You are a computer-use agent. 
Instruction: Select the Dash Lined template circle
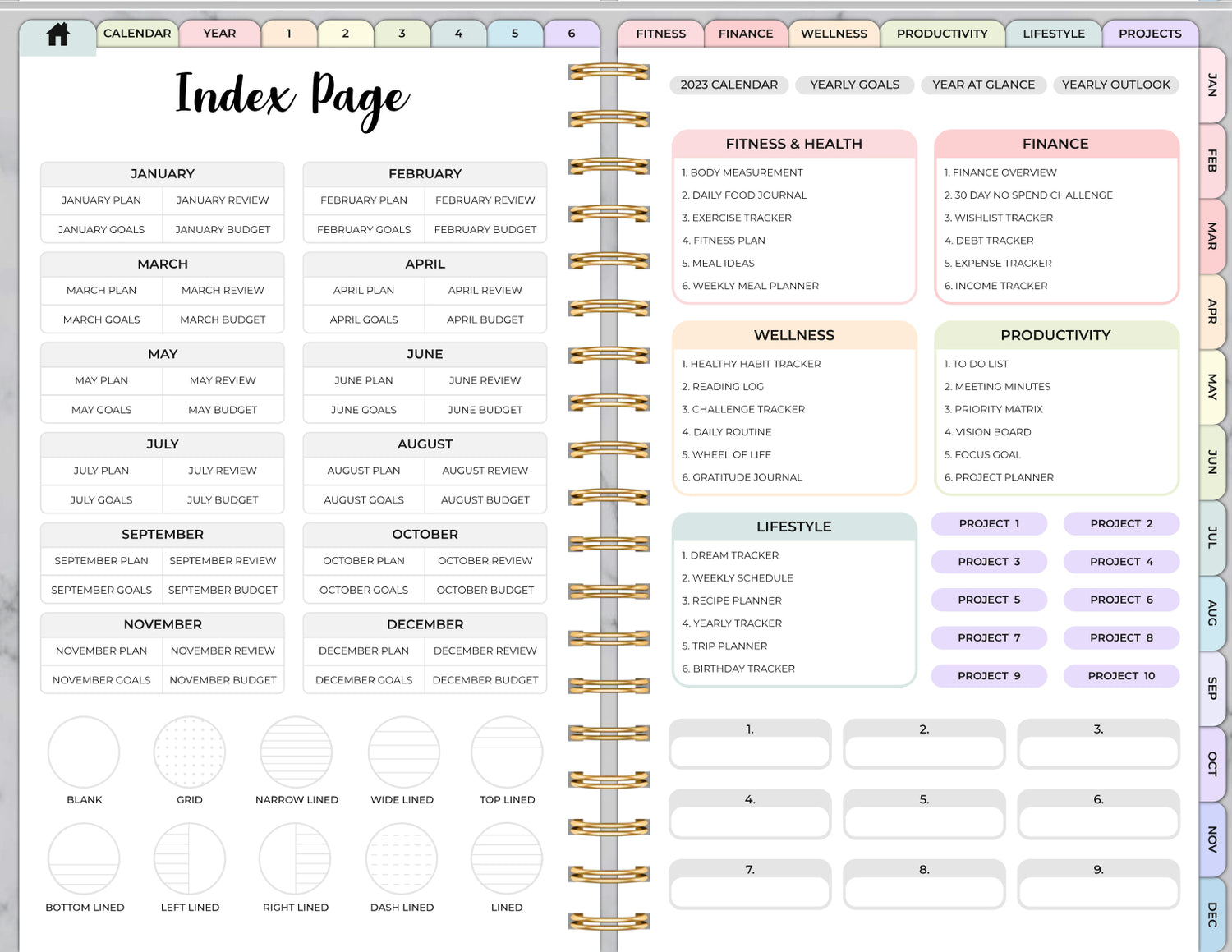tap(402, 859)
